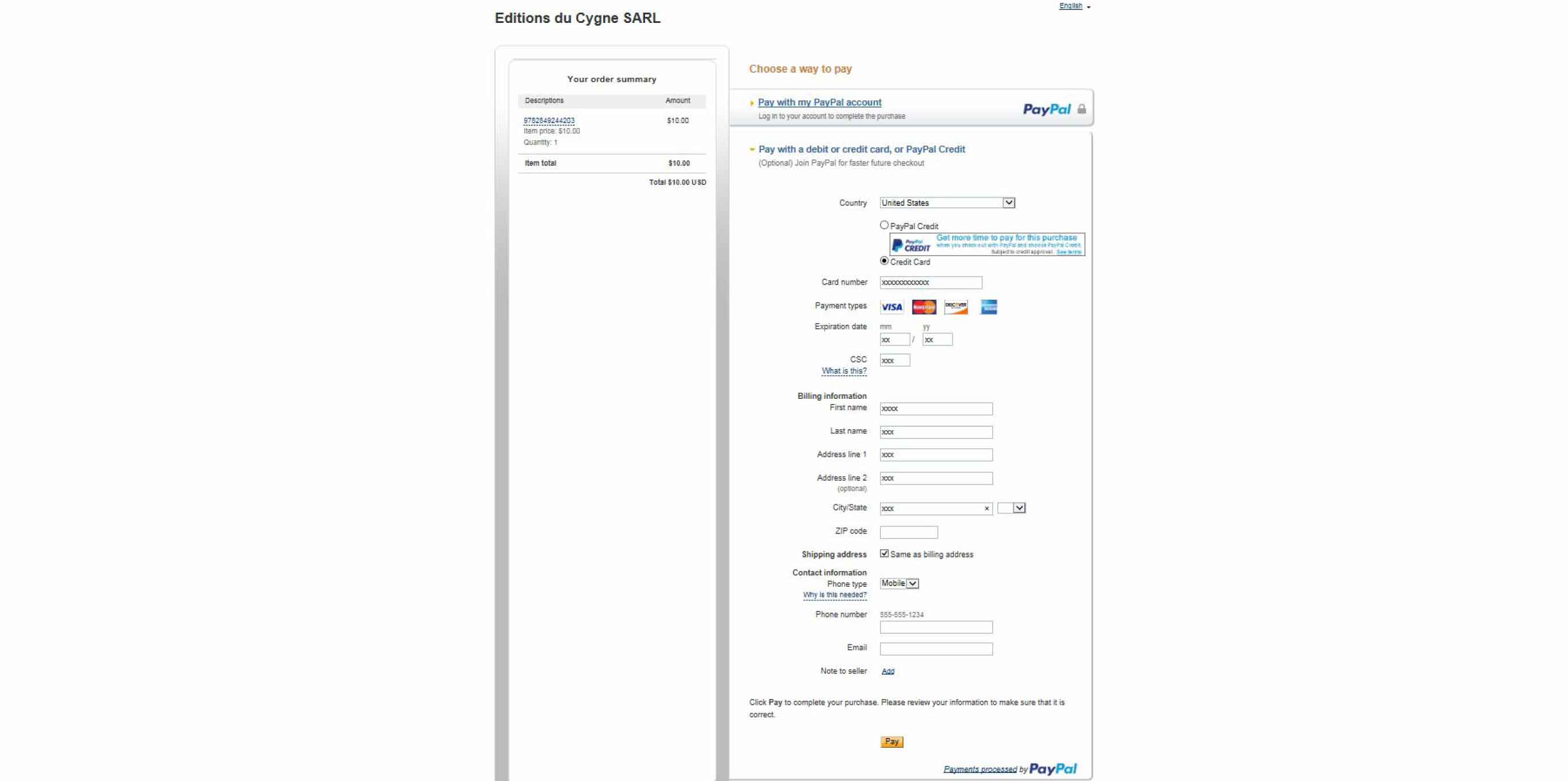The height and width of the screenshot is (781, 1568).
Task: Focus the Address line 2 field
Action: [x=936, y=478]
